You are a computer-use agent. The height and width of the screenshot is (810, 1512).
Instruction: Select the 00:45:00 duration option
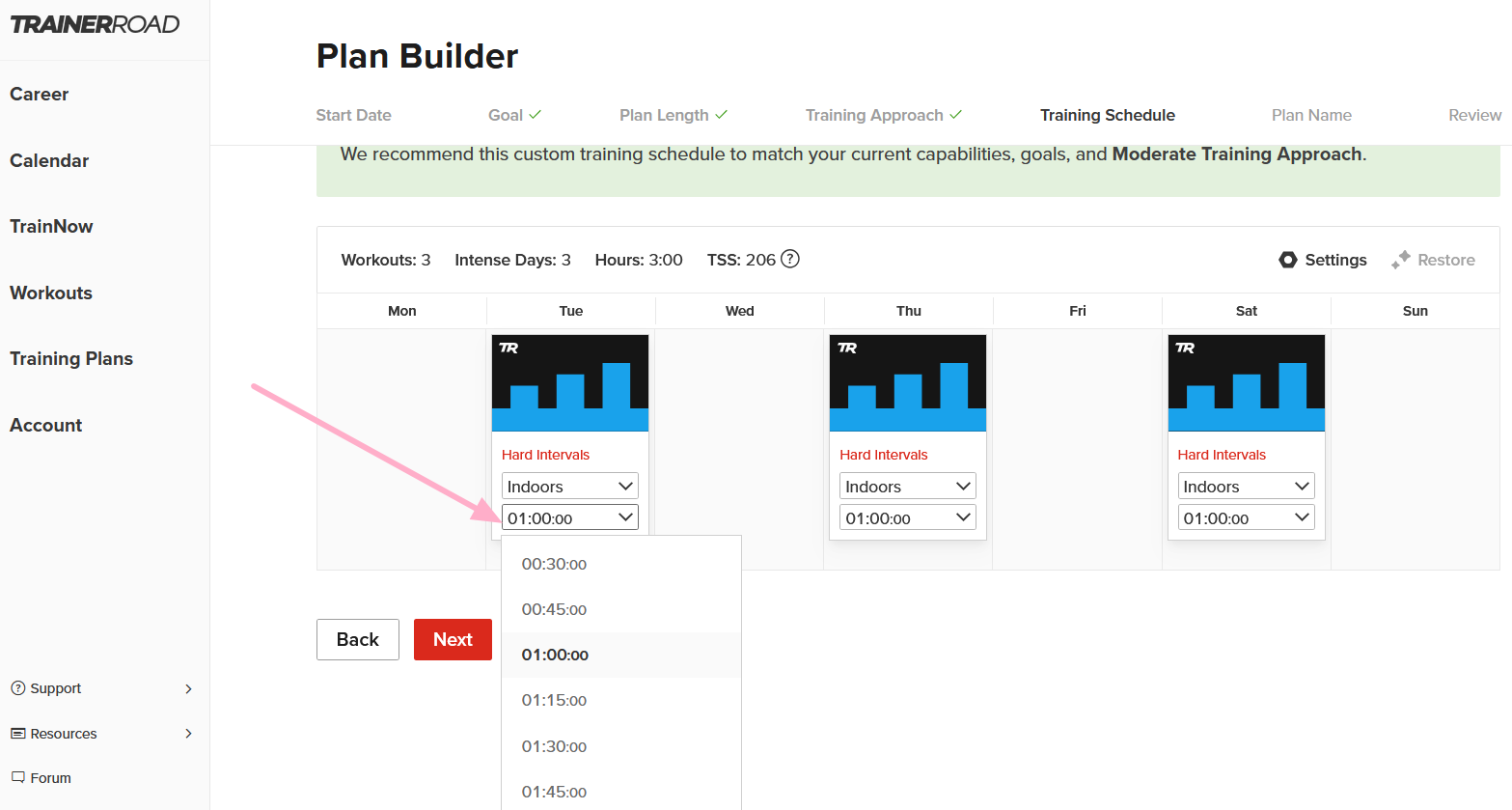pyautogui.click(x=621, y=609)
